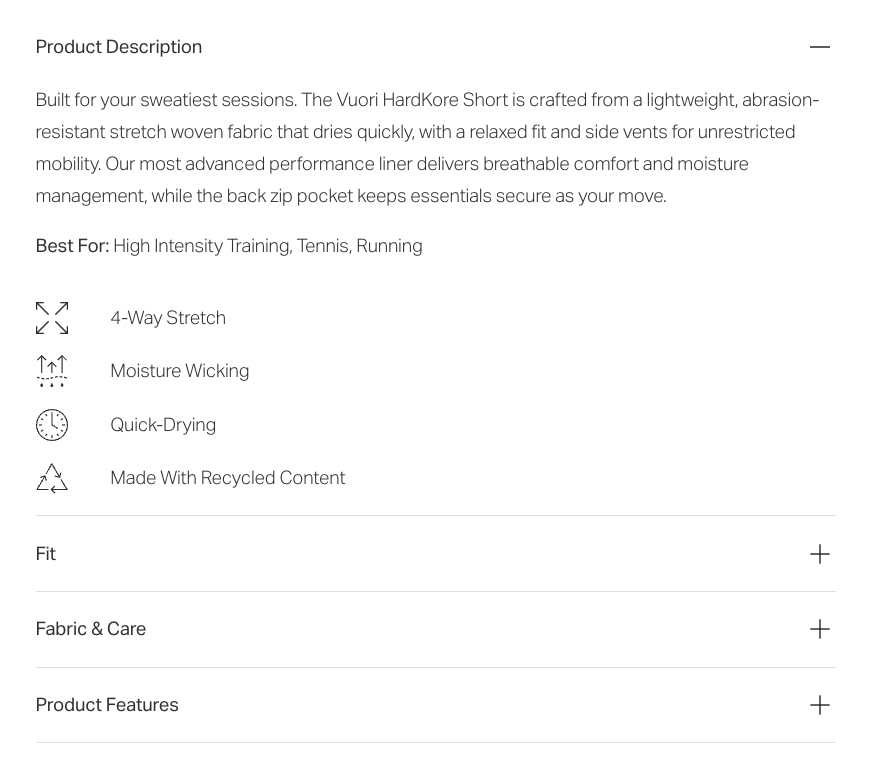Click the minus icon next to Product Description
The image size is (874, 778).
(x=820, y=47)
